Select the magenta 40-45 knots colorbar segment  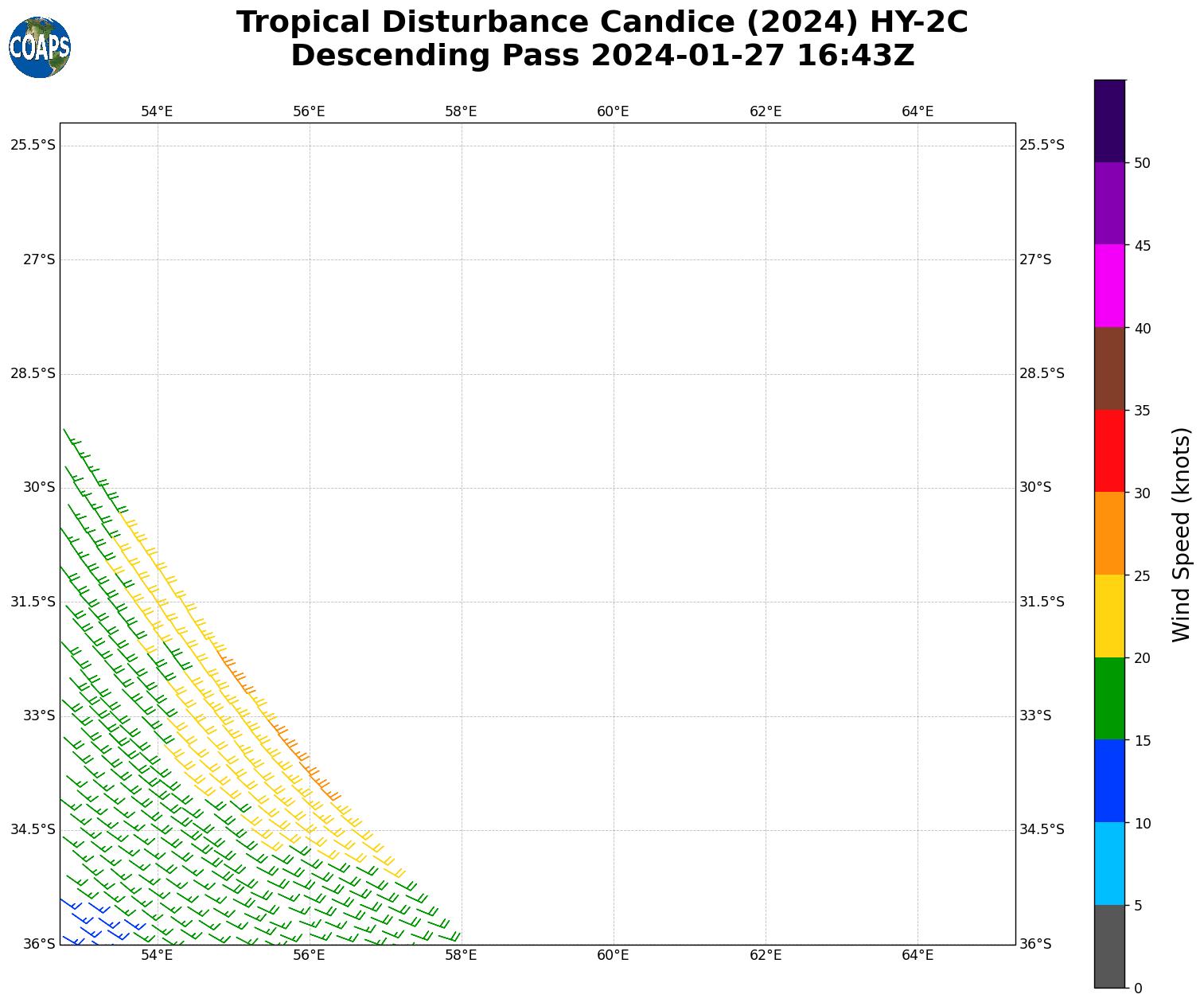pyautogui.click(x=1109, y=286)
